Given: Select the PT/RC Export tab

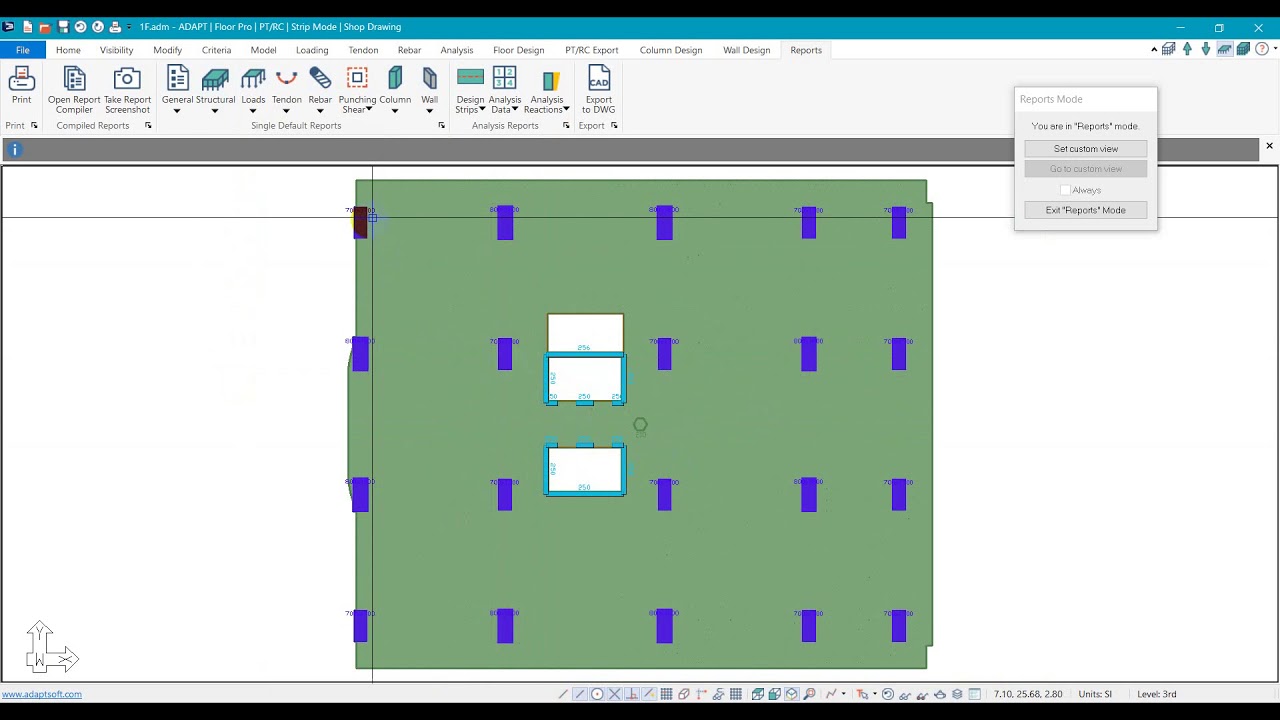Looking at the screenshot, I should tap(591, 50).
